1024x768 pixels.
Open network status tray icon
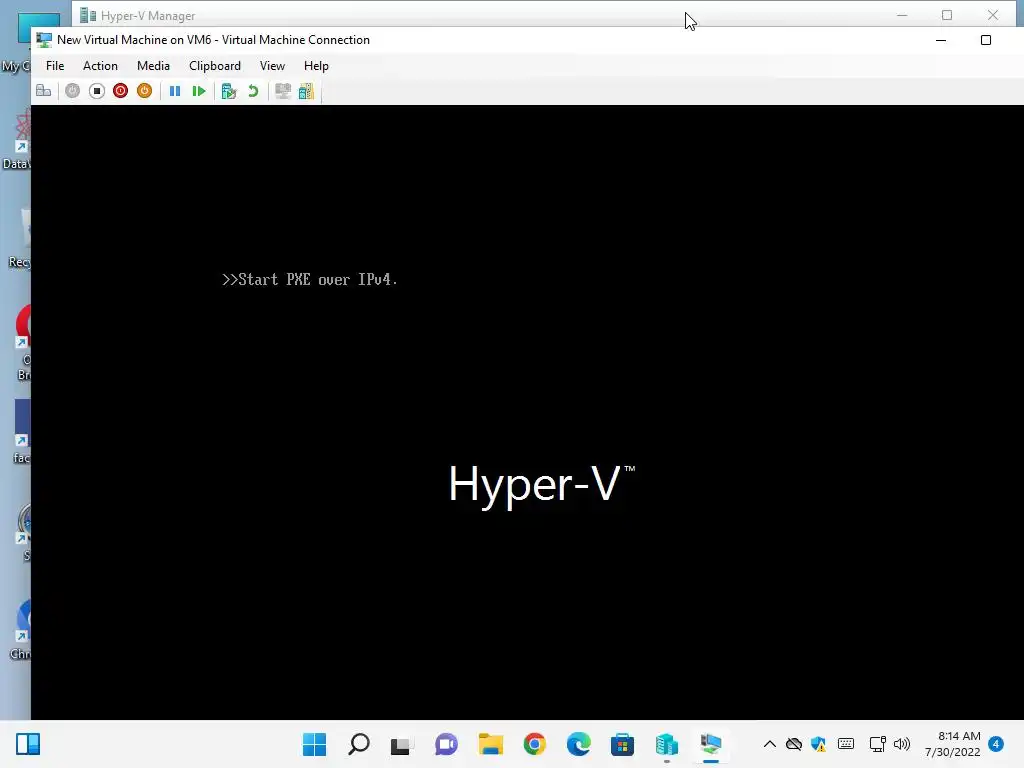tap(878, 744)
